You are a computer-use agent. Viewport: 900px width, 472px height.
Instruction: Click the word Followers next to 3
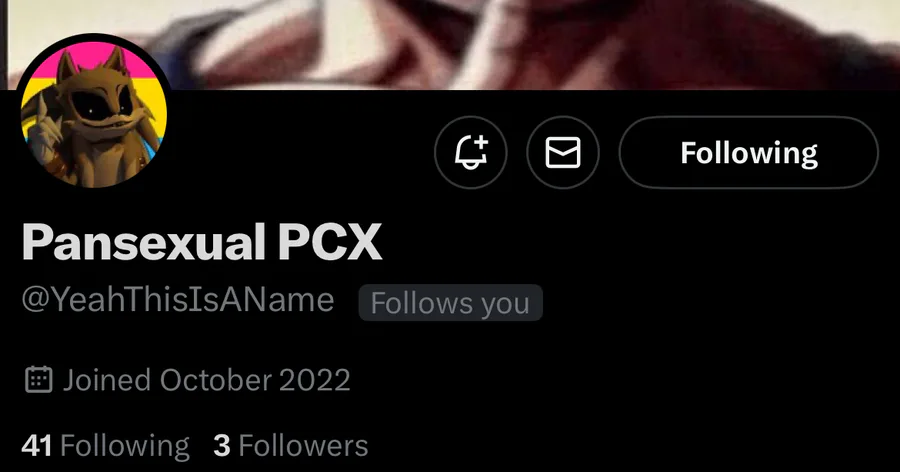pyautogui.click(x=303, y=446)
